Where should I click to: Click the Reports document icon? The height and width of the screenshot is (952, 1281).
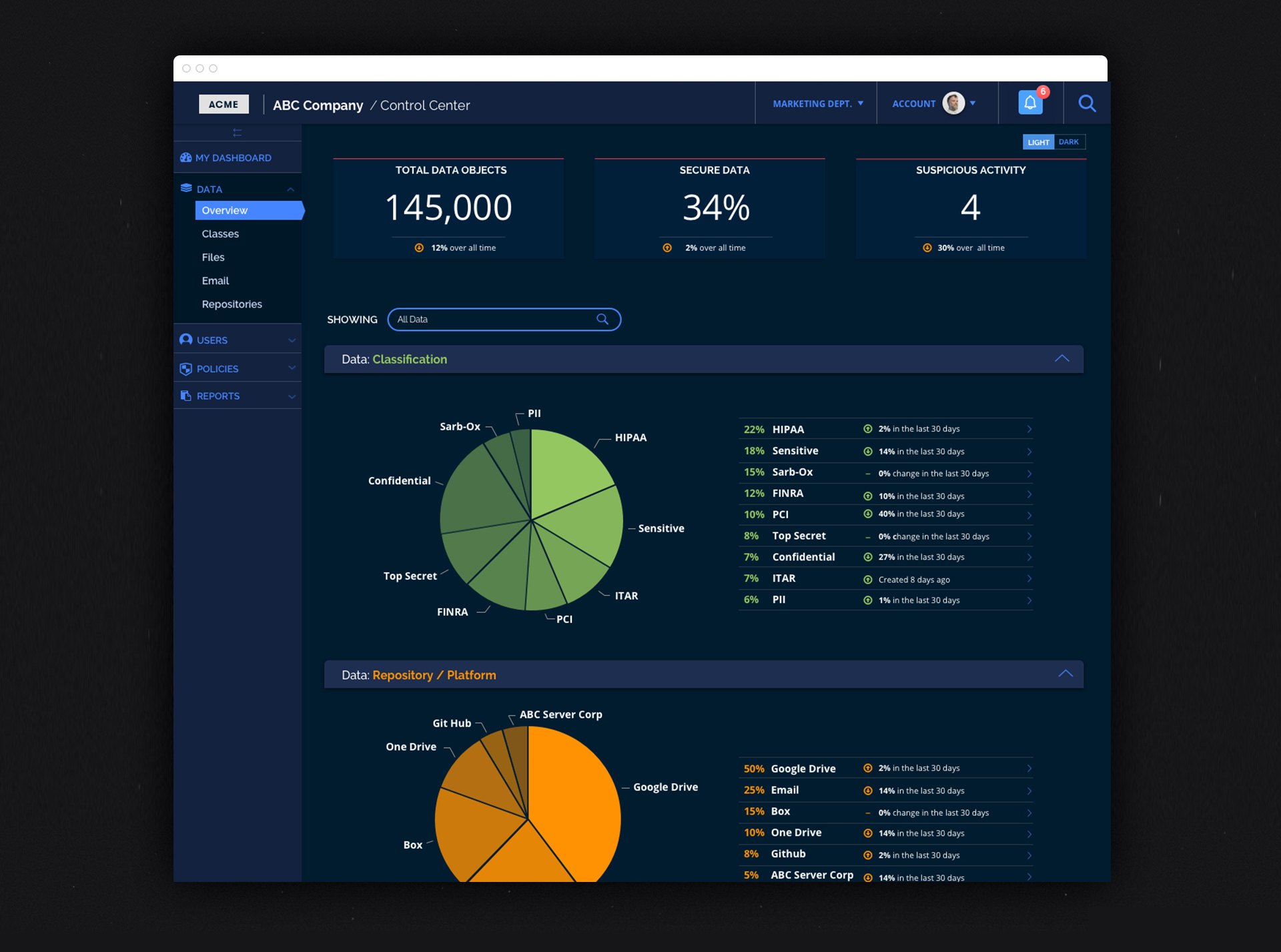point(186,396)
